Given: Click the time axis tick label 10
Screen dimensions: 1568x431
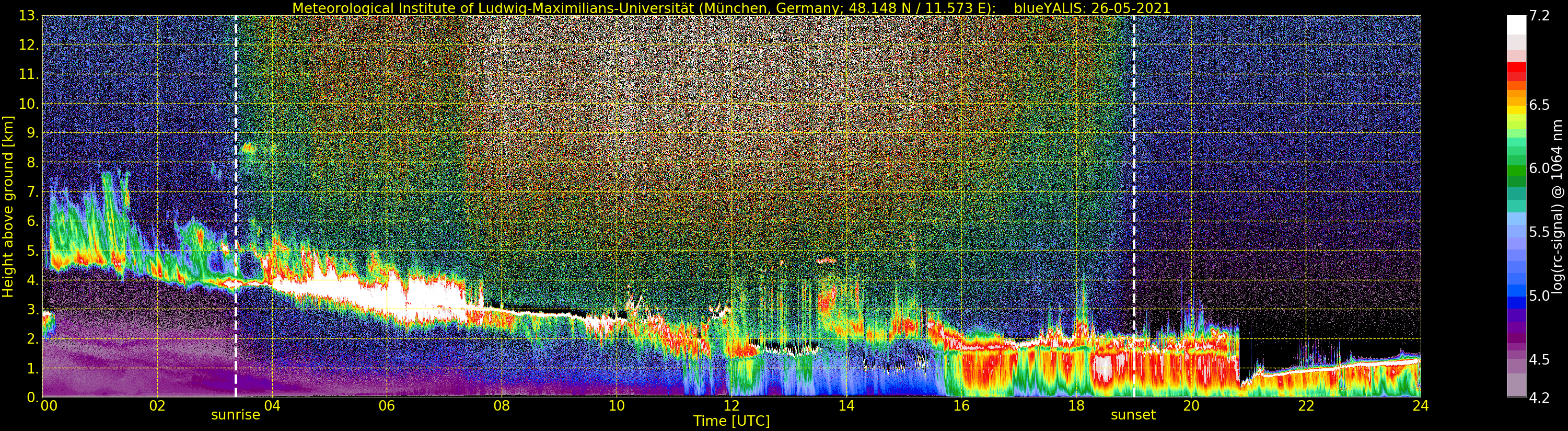Looking at the screenshot, I should pos(617,406).
